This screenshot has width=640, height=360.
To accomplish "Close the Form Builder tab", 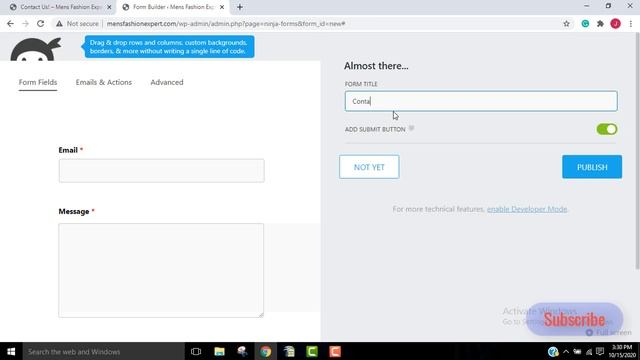I will point(222,7).
